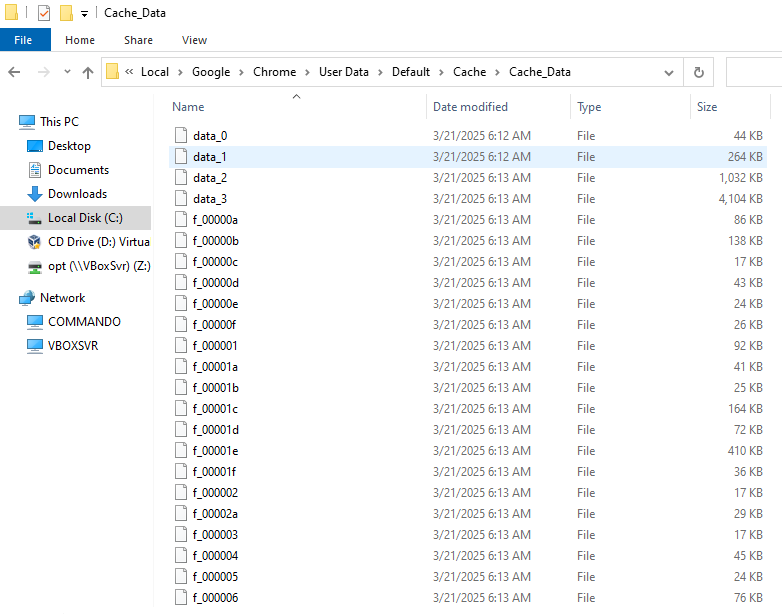Click the Refresh button in address bar
Screen dimensions: 782x614
click(x=698, y=72)
